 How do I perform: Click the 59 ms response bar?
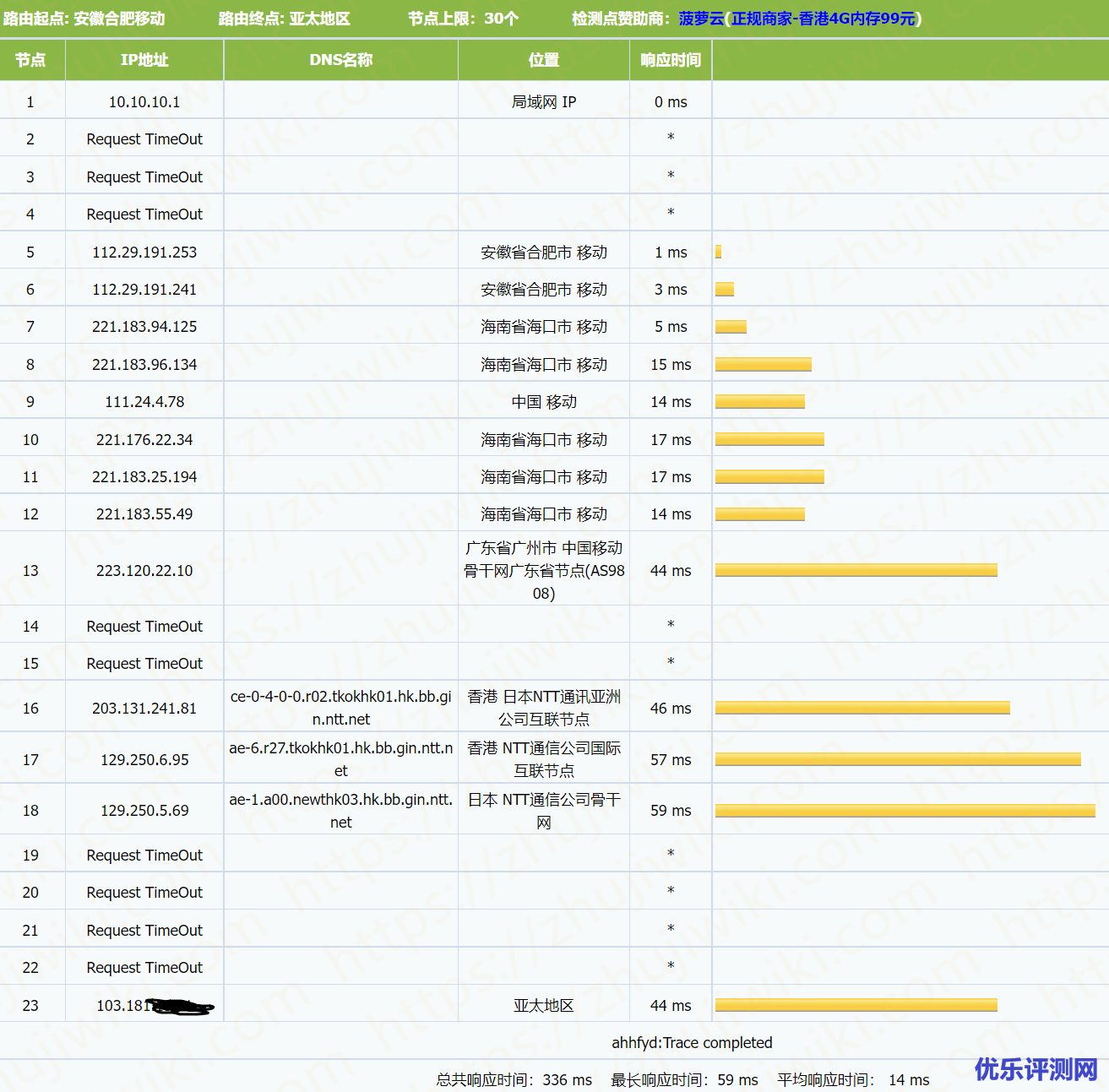(905, 811)
